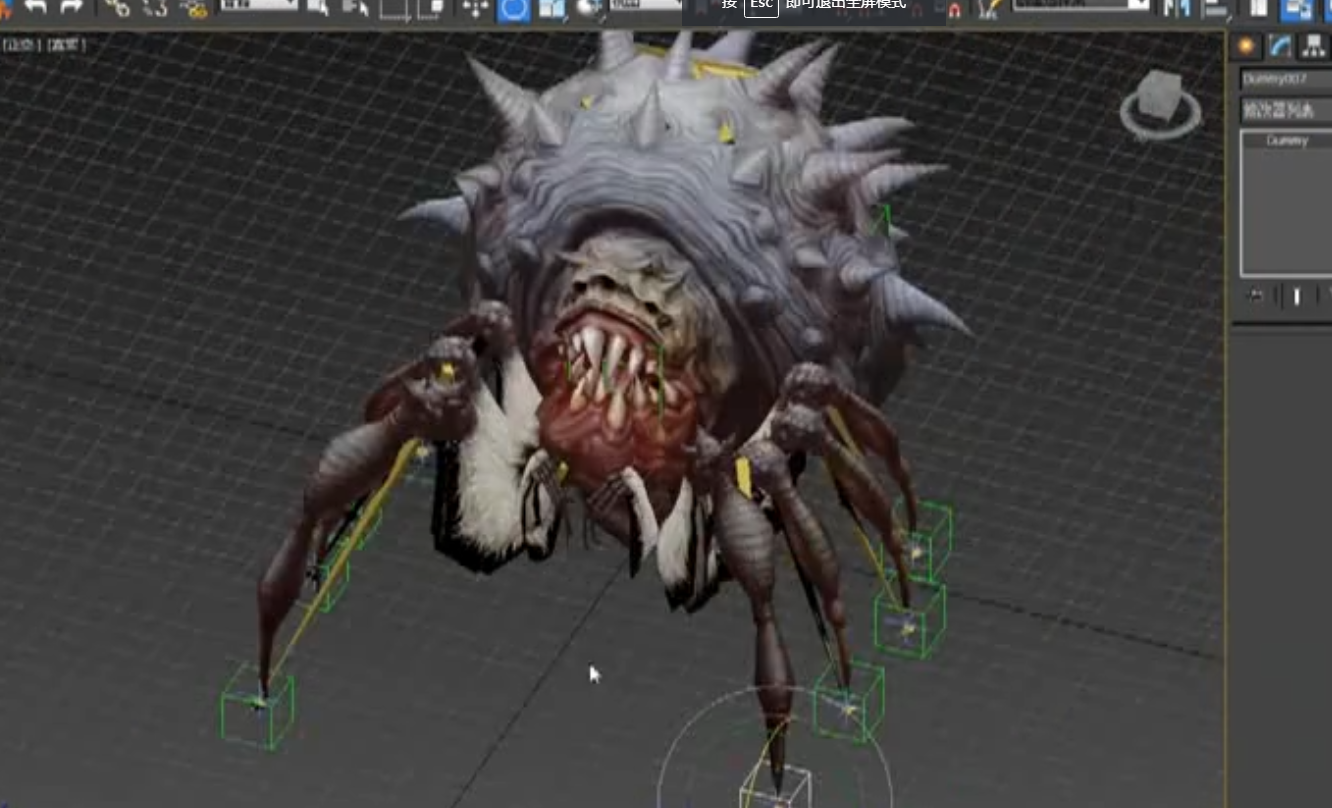Click Edit Named Selection Sets icon
The image size is (1332, 808).
pos(989,9)
